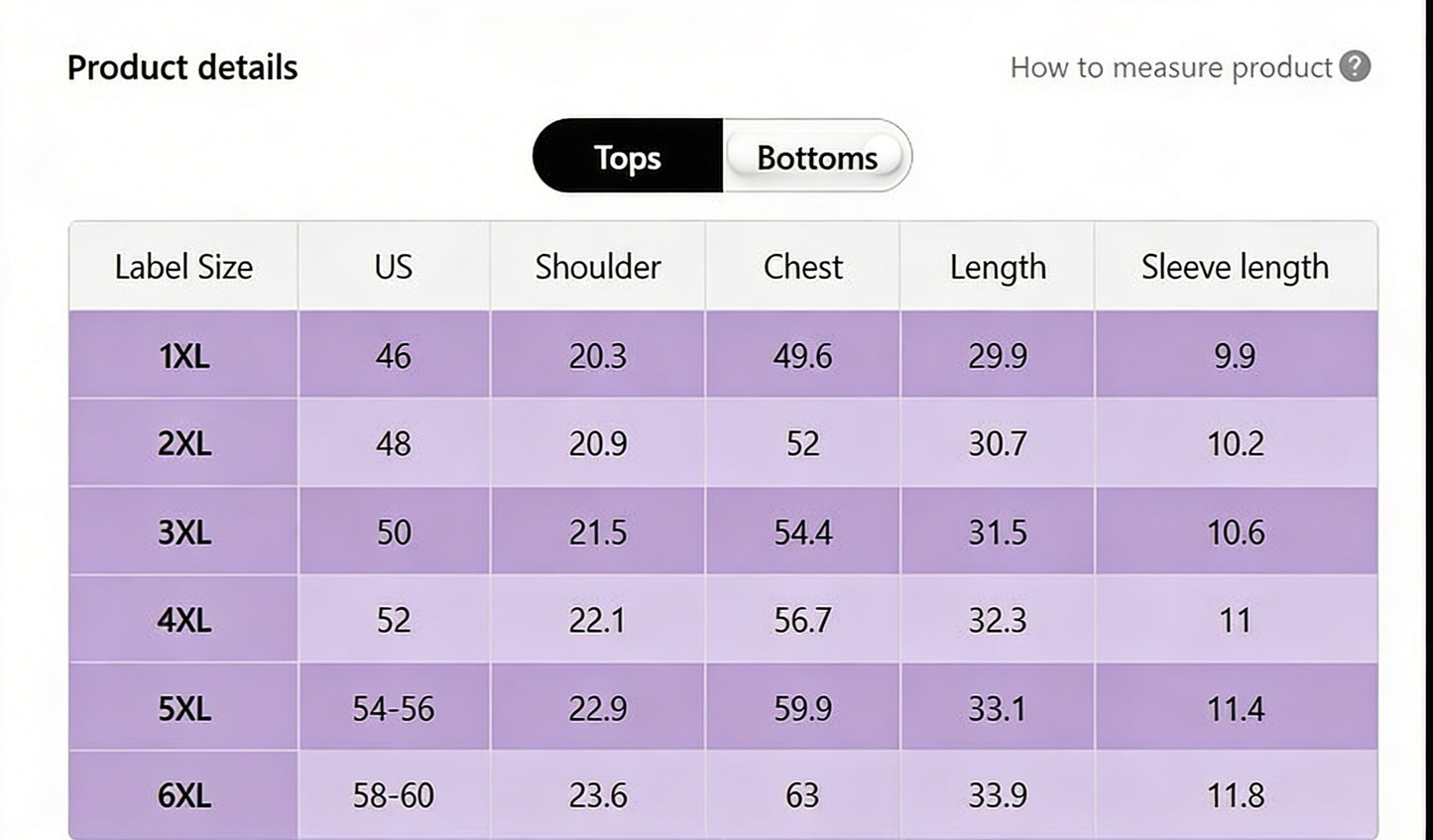The image size is (1433, 840).
Task: Select the Tops tab
Action: 627,157
